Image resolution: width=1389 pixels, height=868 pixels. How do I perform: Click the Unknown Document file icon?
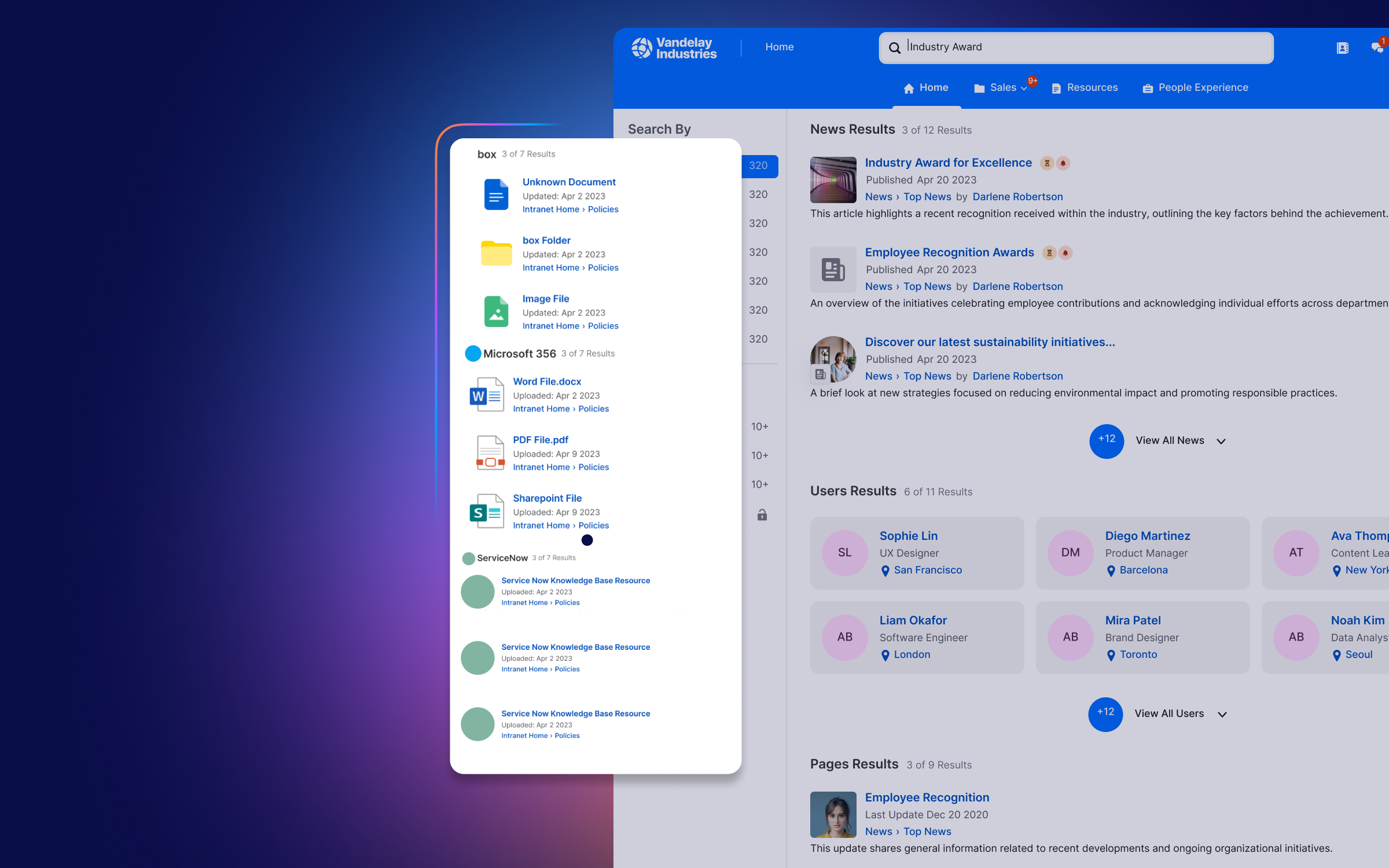496,194
